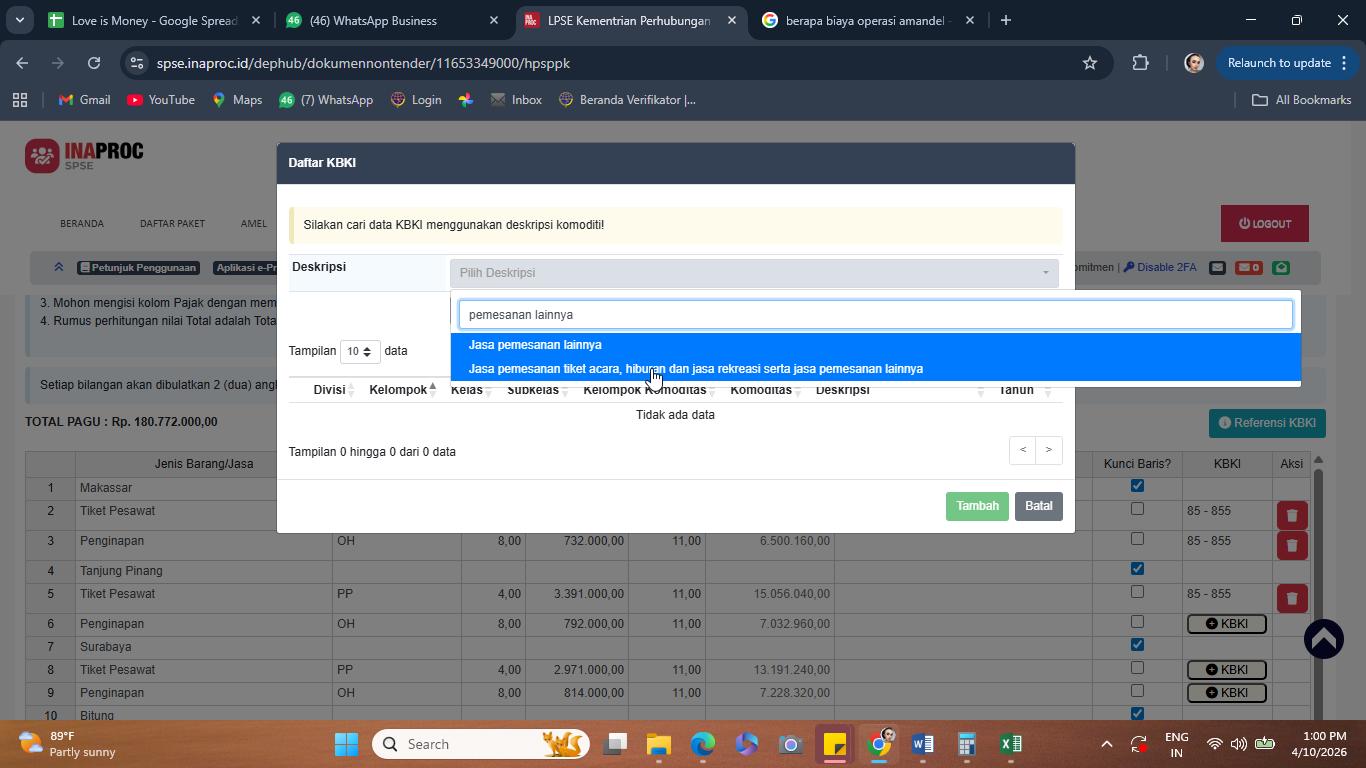Screen dimensions: 1366x768
Task: Open BERANDA in site navigation
Action: (82, 224)
